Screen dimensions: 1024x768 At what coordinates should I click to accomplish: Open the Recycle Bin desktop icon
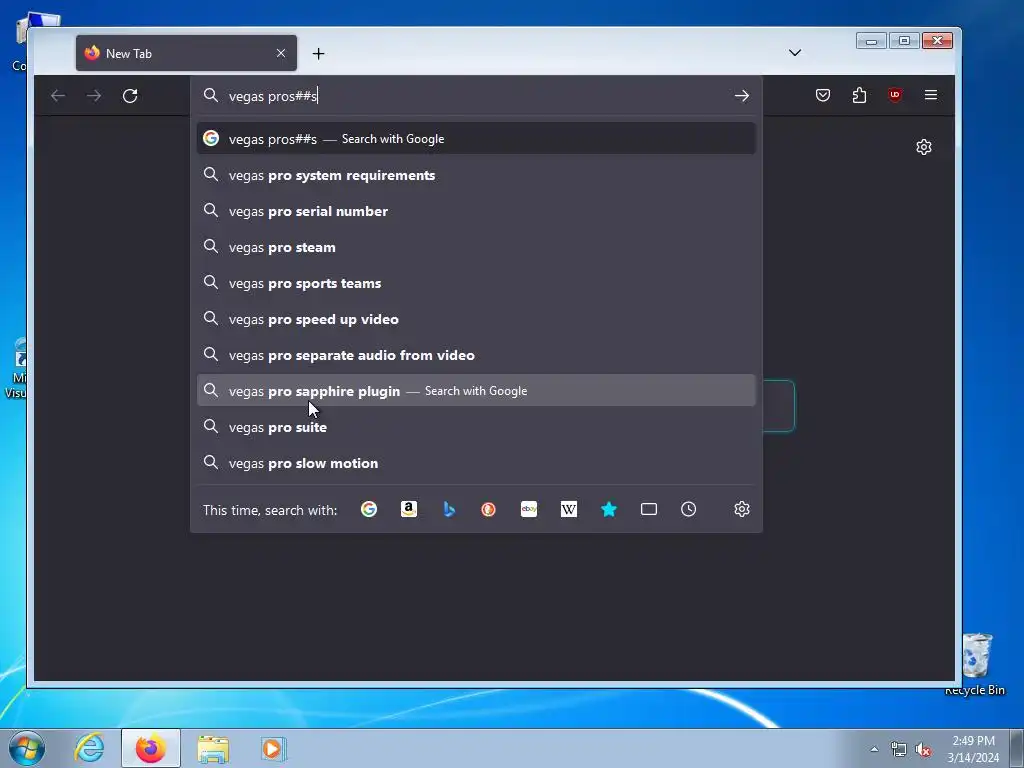pyautogui.click(x=975, y=664)
